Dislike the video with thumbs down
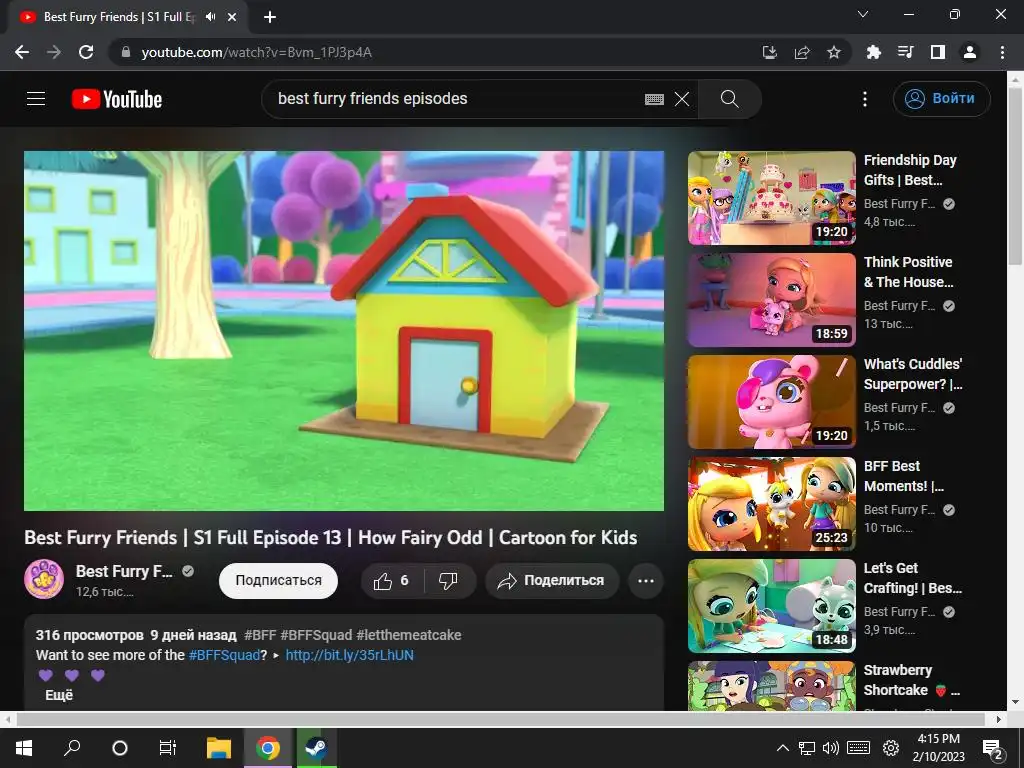The width and height of the screenshot is (1024, 768). click(x=449, y=581)
